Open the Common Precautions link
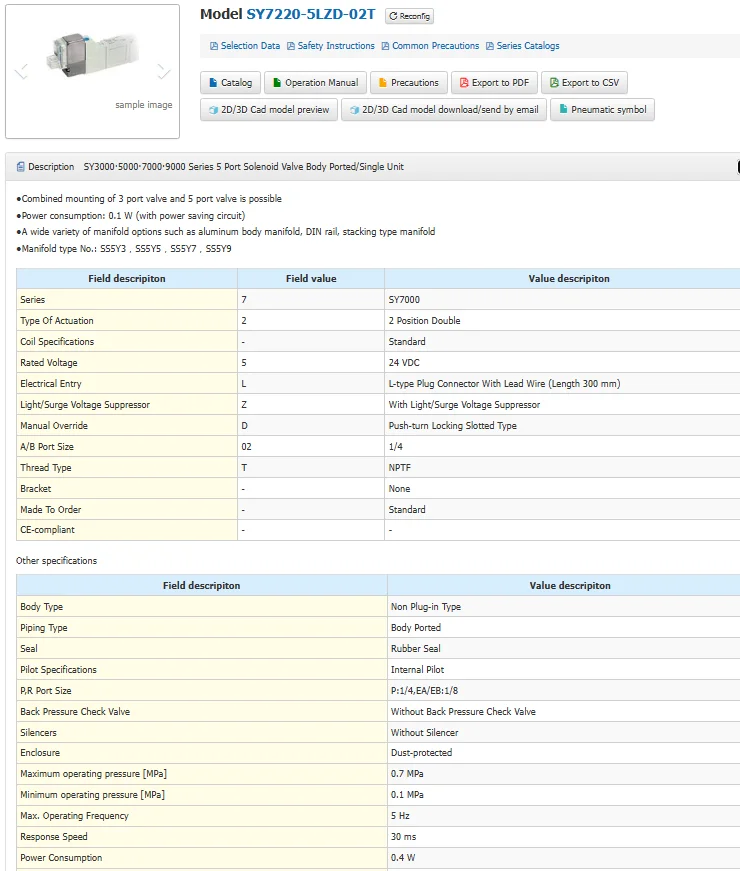Viewport: 740px width, 871px height. [435, 46]
